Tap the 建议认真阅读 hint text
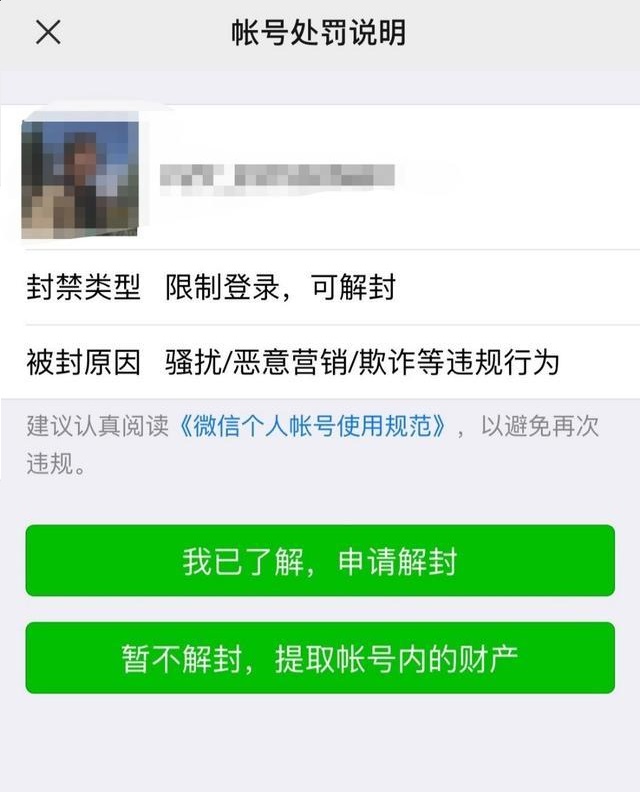The image size is (640, 792). coord(97,426)
